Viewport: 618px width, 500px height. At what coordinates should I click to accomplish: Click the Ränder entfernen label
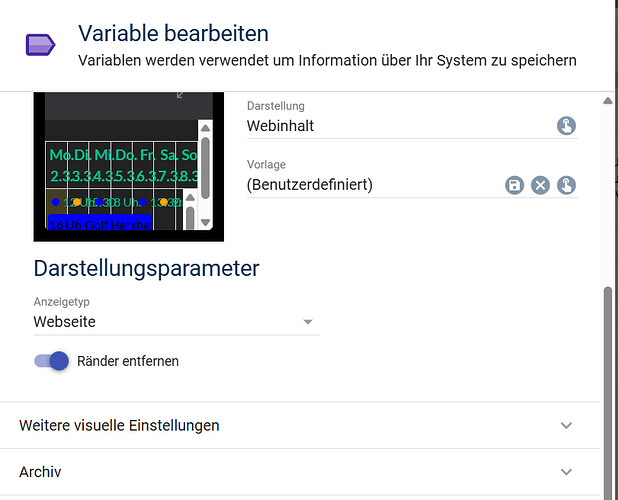pos(128,360)
